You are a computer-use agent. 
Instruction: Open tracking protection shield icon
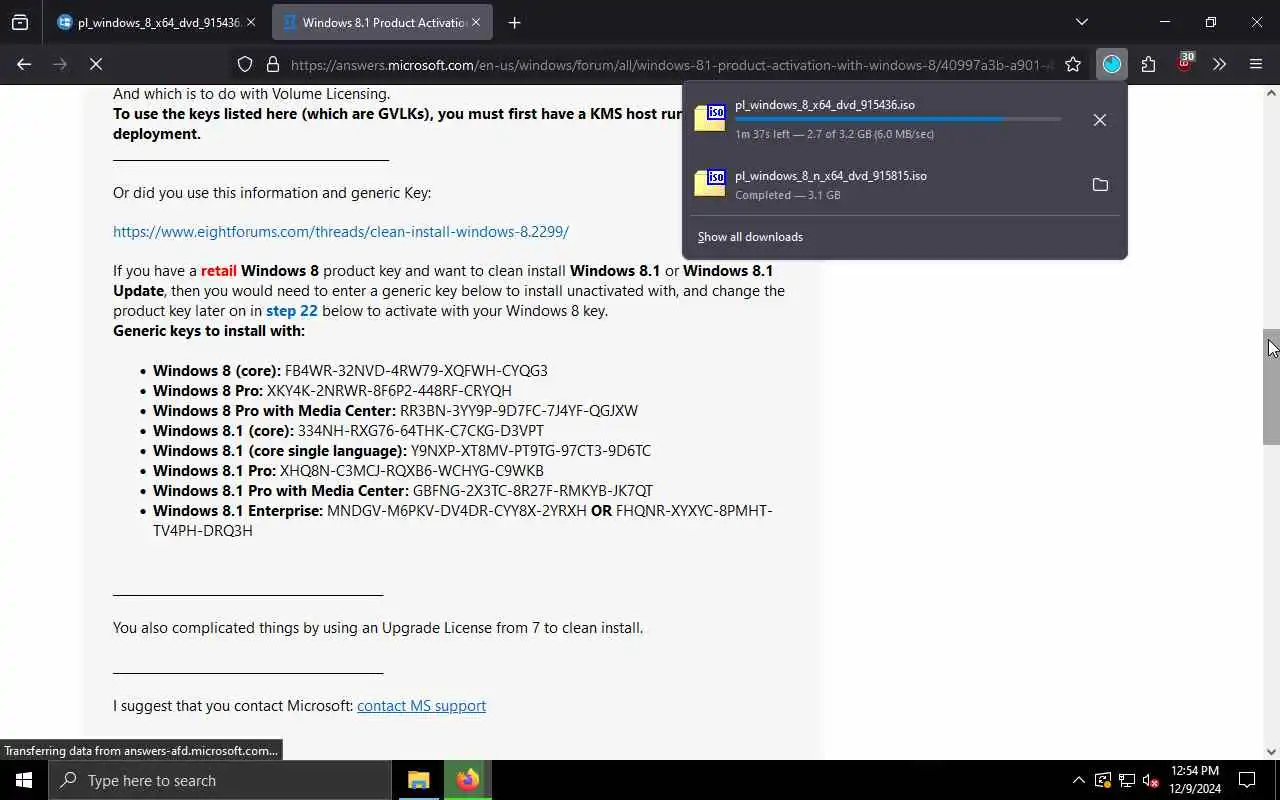[x=245, y=65]
